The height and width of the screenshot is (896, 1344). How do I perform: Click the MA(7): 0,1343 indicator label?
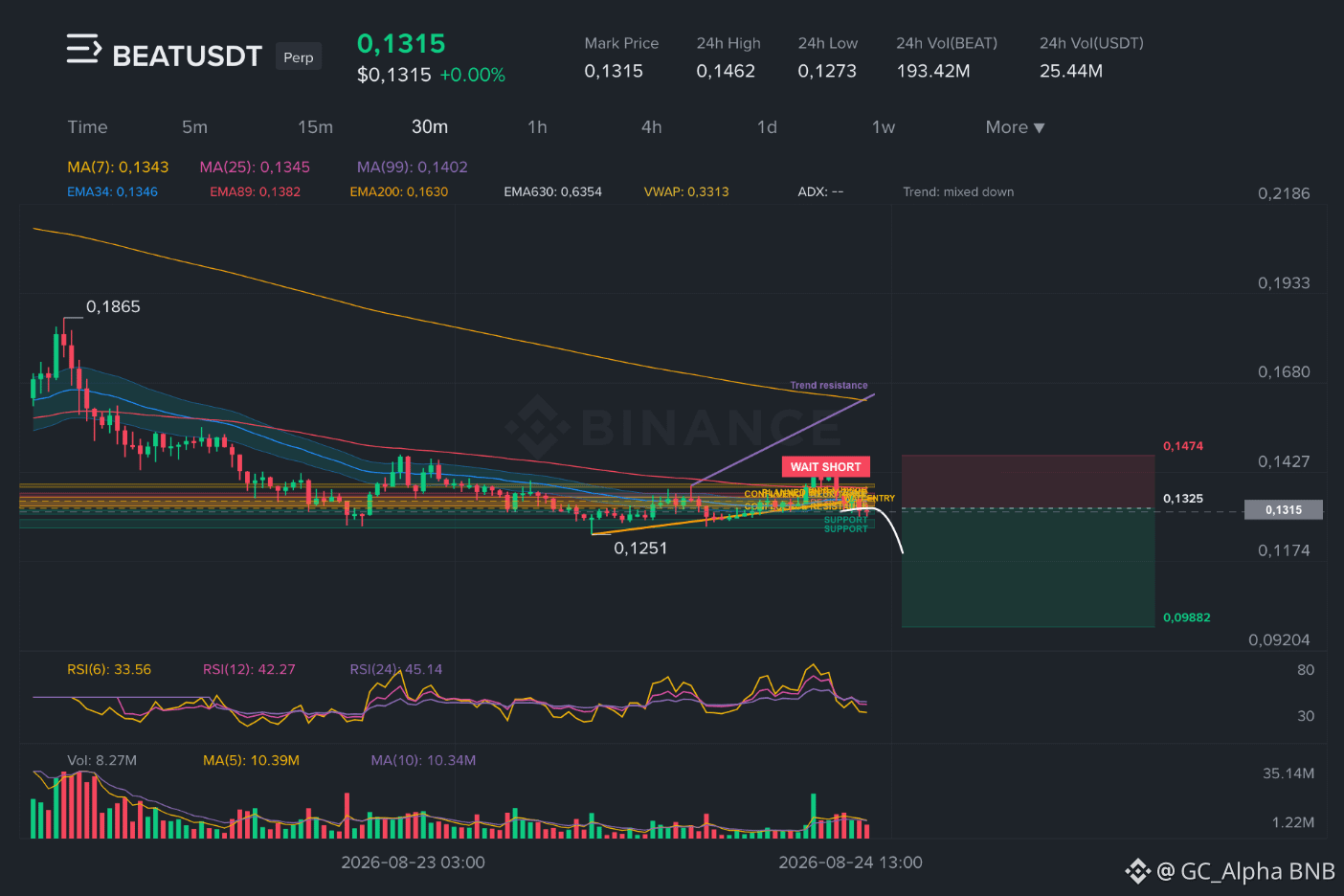(x=118, y=167)
